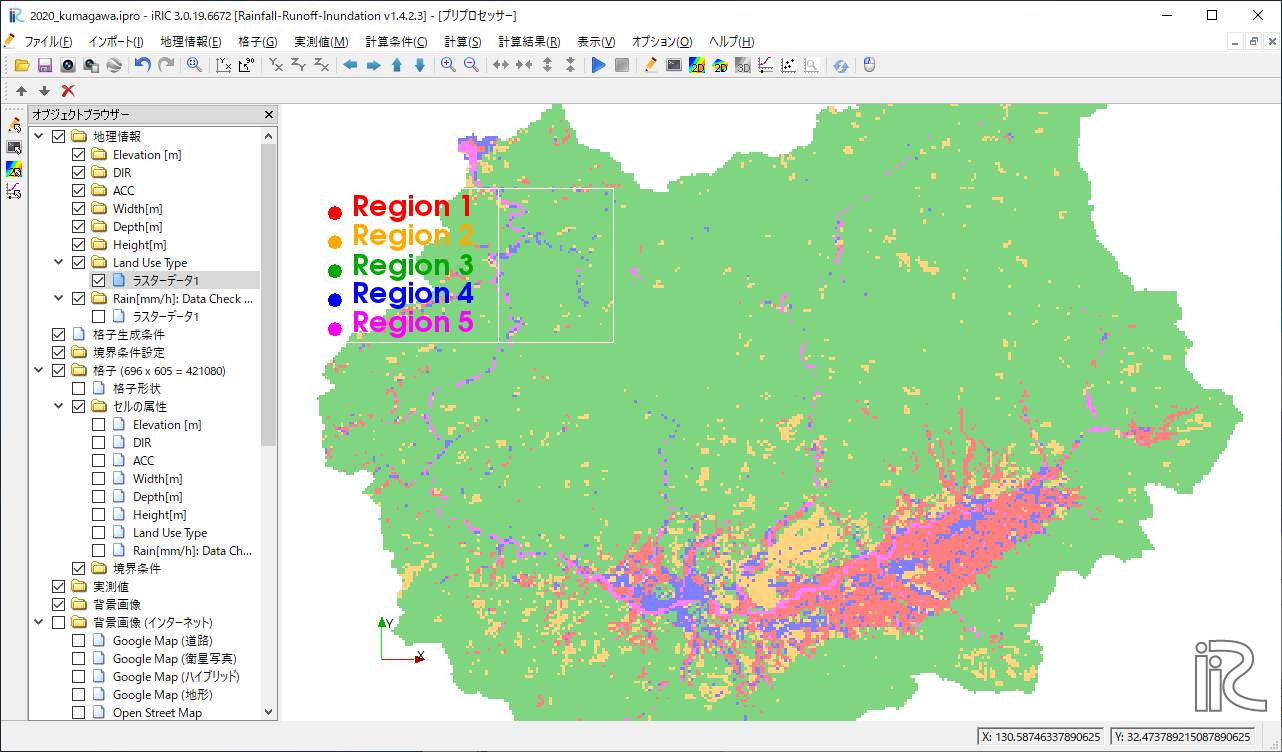Select 格子生成条件 in the object browser
Viewport: 1282px width, 752px height.
click(129, 335)
